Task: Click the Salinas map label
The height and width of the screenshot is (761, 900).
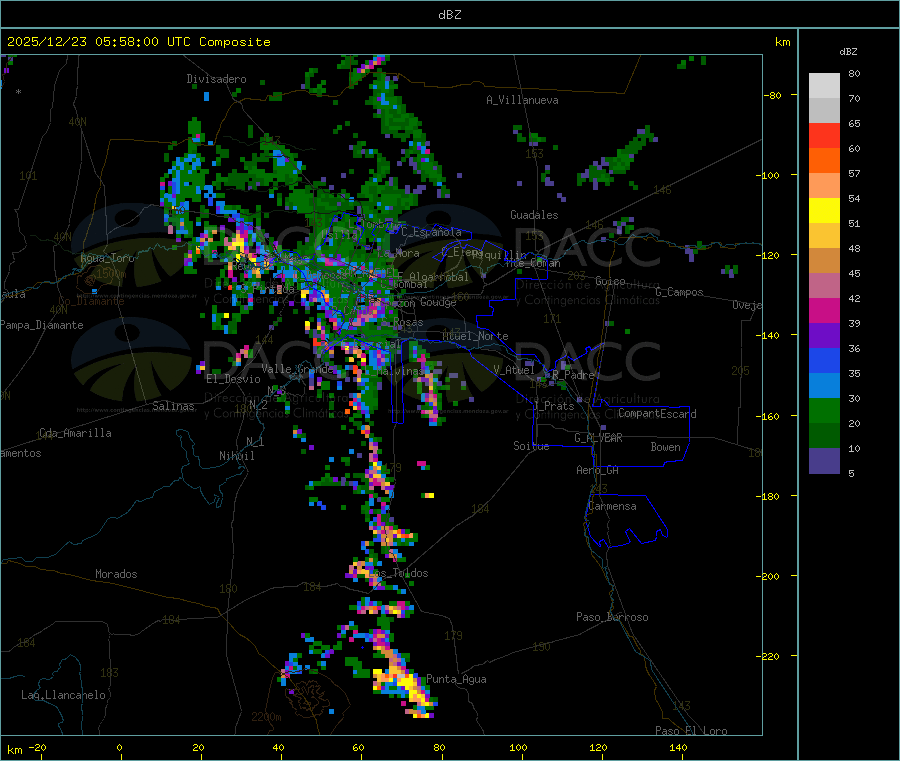Action: tap(173, 406)
